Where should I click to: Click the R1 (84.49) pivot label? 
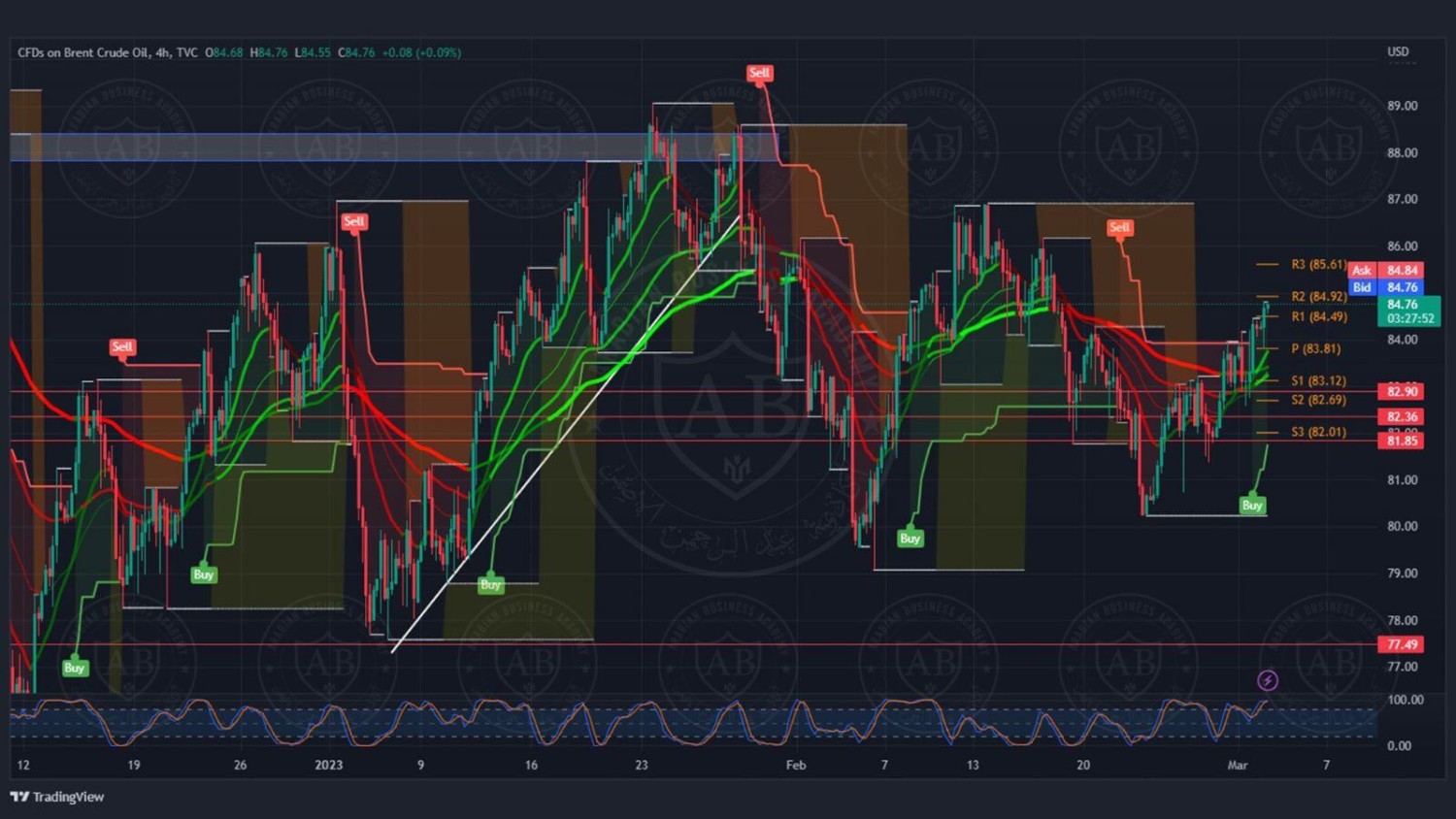pos(1318,316)
